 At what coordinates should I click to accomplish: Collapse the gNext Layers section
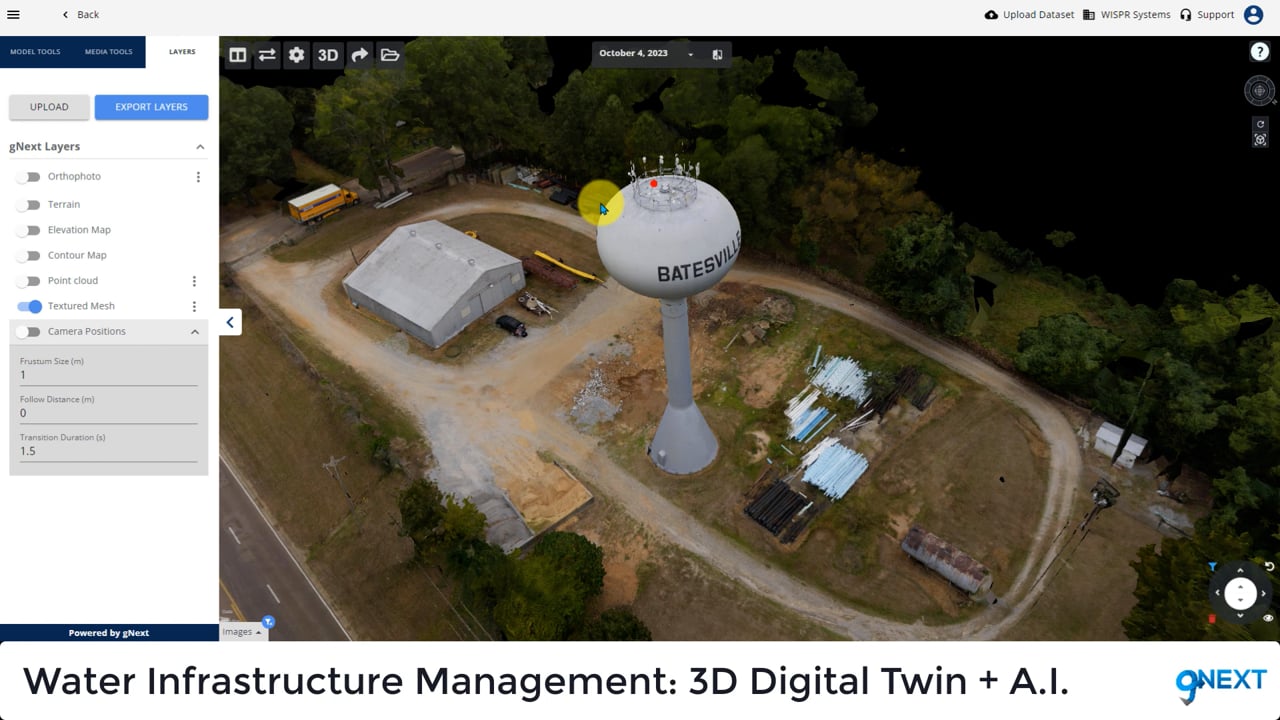click(200, 147)
